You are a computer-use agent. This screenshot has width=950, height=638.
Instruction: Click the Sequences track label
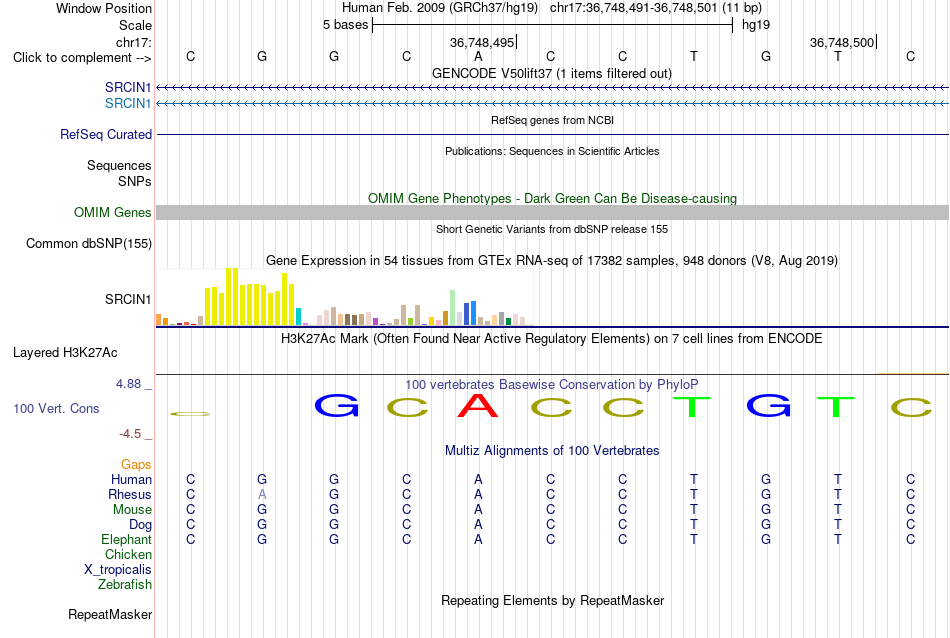119,165
